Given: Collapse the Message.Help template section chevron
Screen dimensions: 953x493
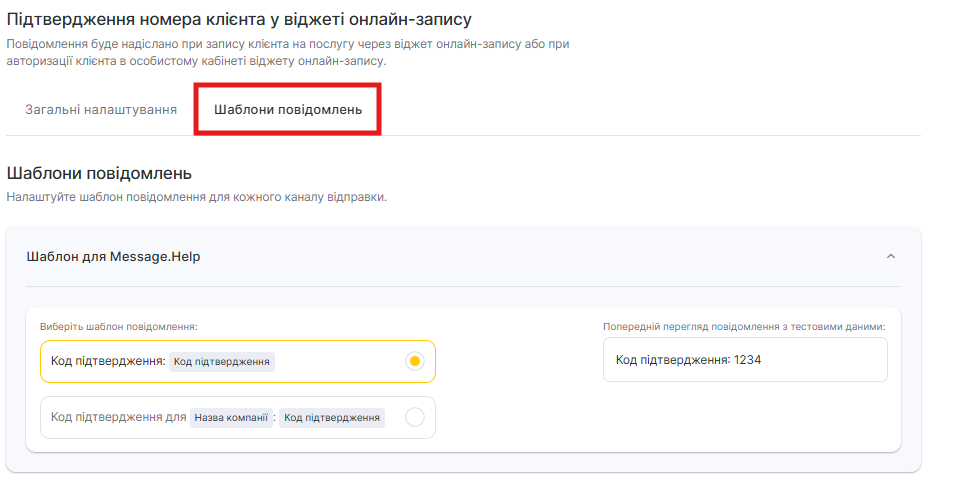Looking at the screenshot, I should 891,256.
